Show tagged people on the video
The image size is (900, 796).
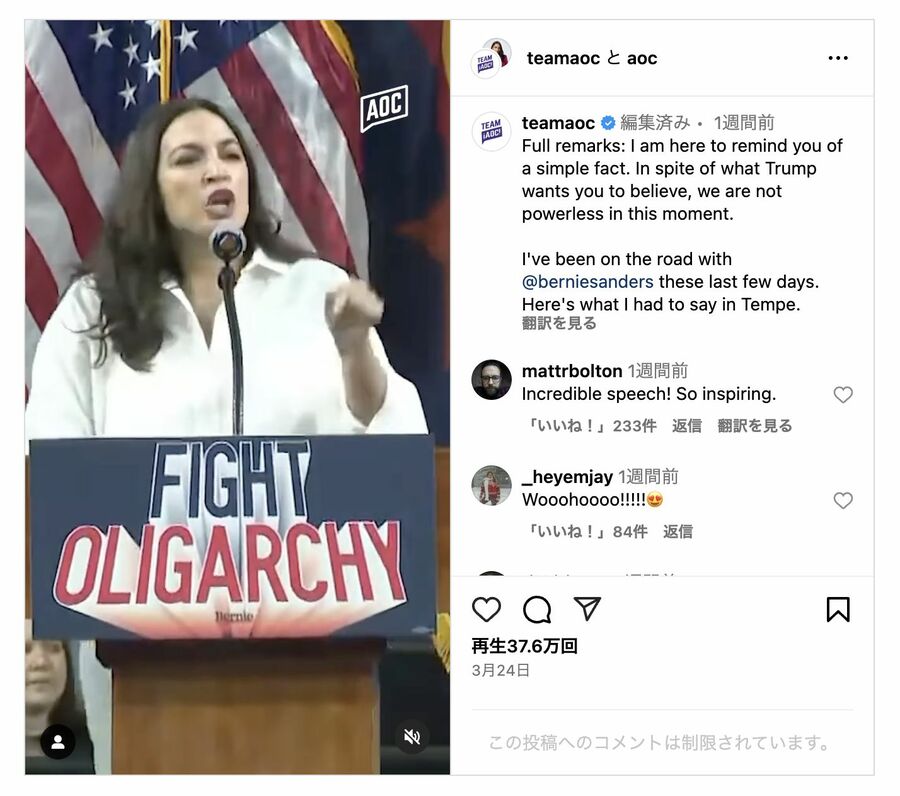57,741
